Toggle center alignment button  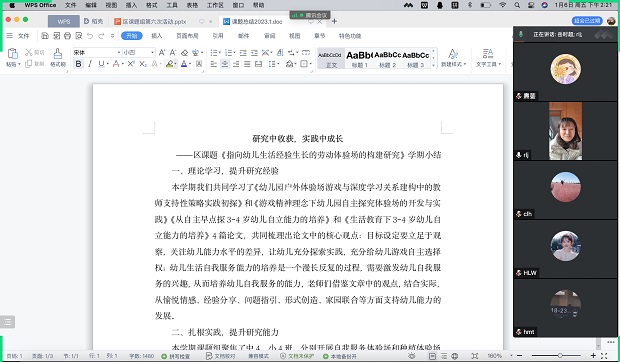[225, 64]
